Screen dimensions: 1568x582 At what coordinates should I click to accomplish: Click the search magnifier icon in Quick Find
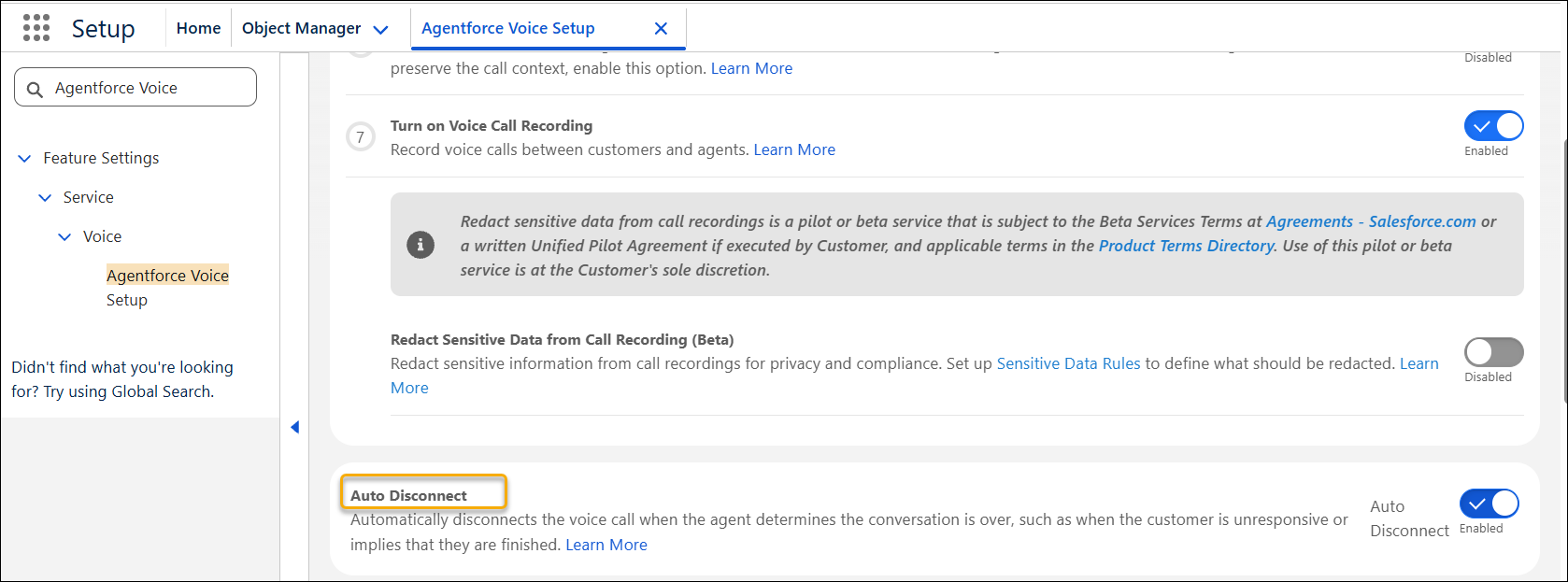coord(35,89)
